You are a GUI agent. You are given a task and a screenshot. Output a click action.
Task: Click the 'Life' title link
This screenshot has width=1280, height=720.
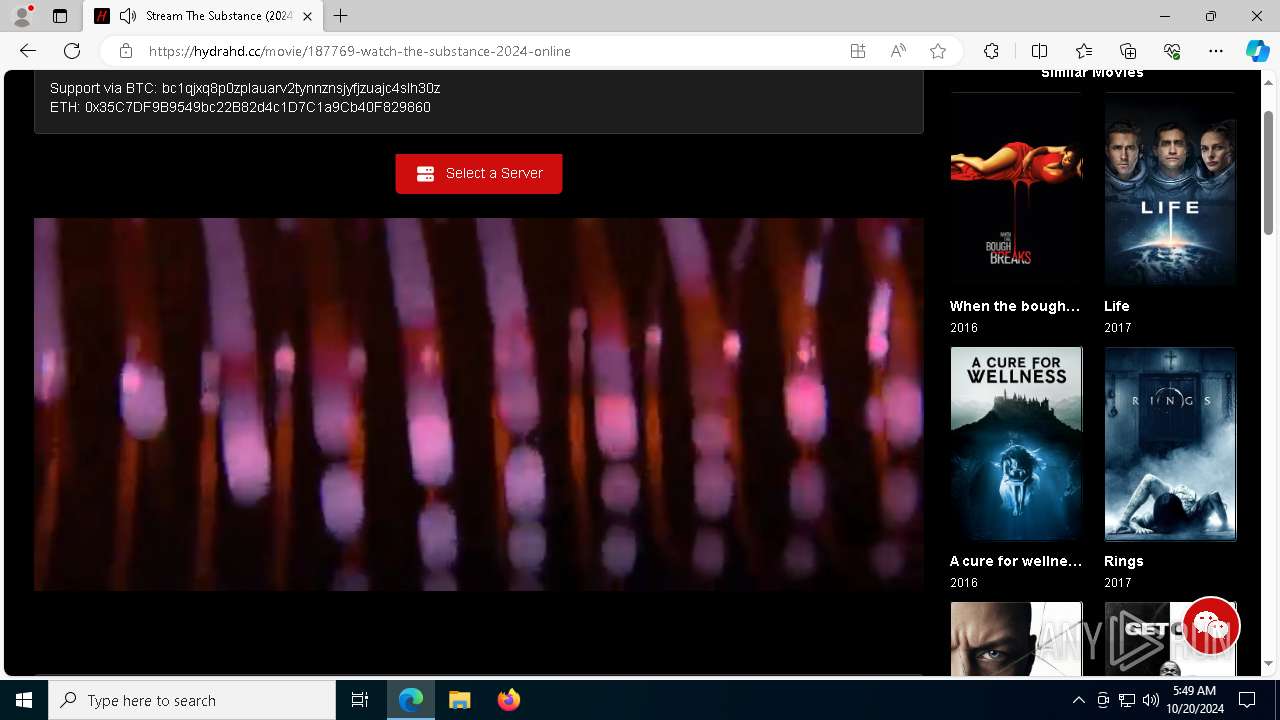click(x=1117, y=306)
